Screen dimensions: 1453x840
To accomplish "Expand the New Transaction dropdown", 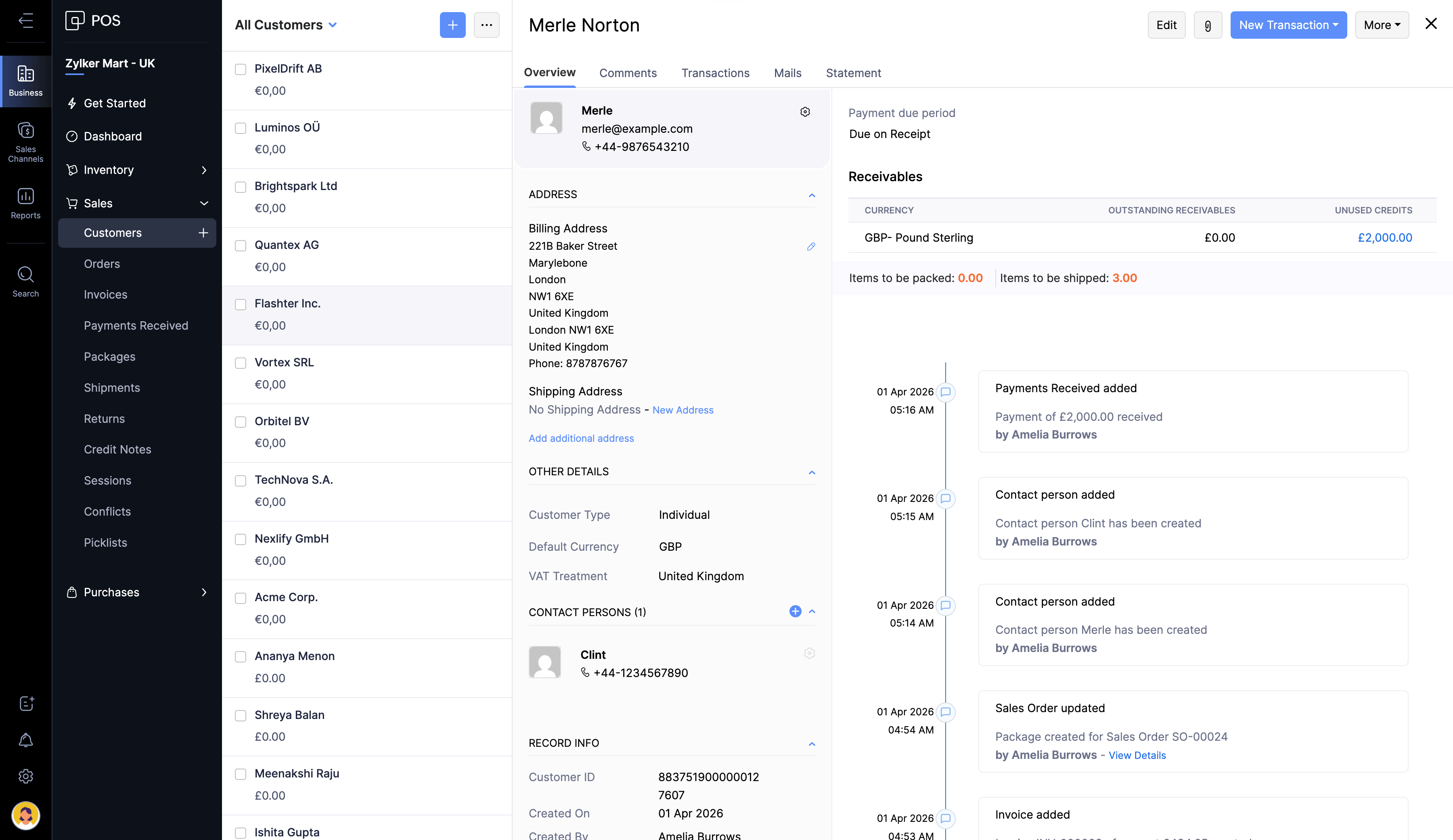I will pos(1288,25).
